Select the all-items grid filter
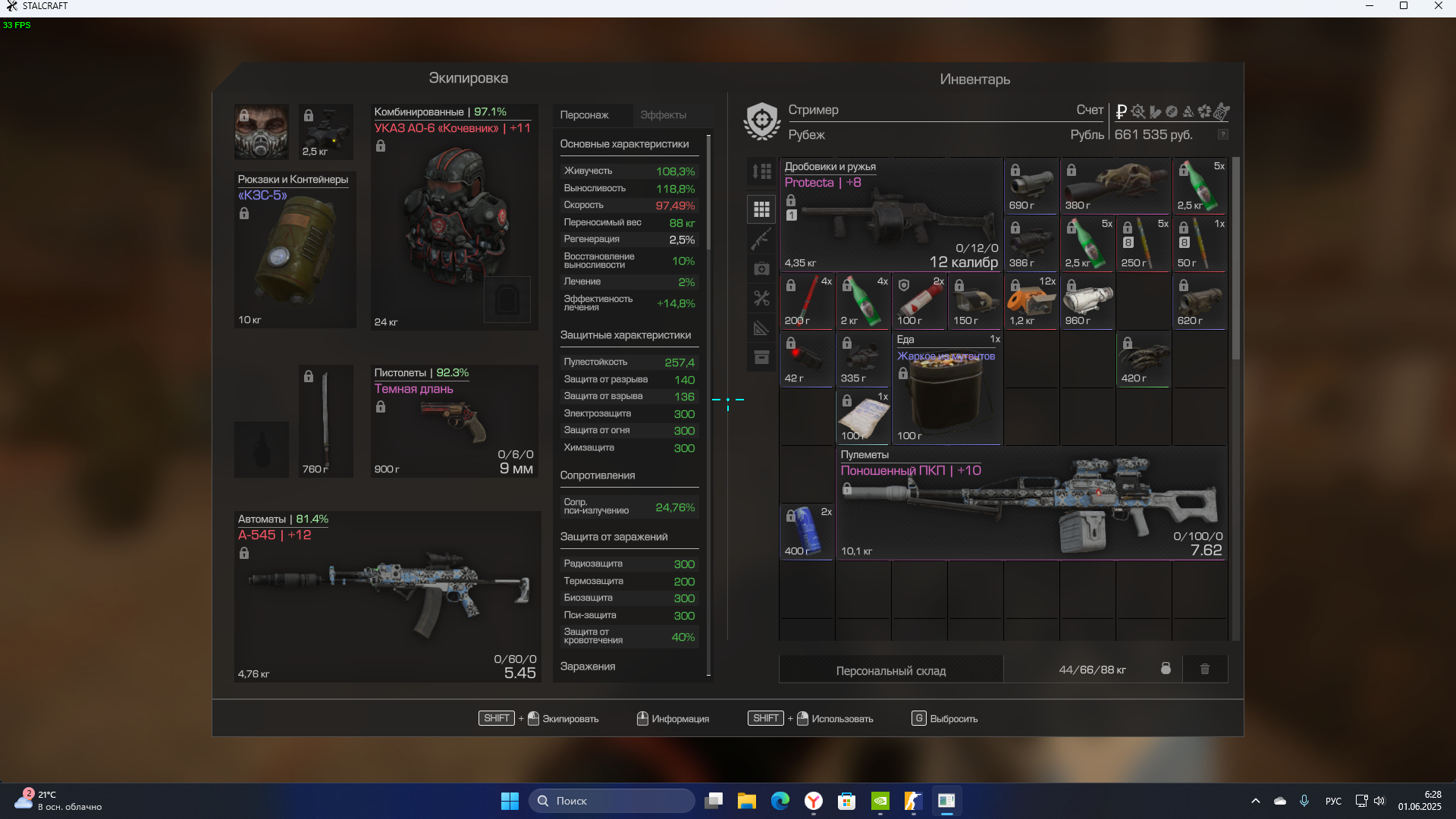The width and height of the screenshot is (1456, 819). point(761,209)
